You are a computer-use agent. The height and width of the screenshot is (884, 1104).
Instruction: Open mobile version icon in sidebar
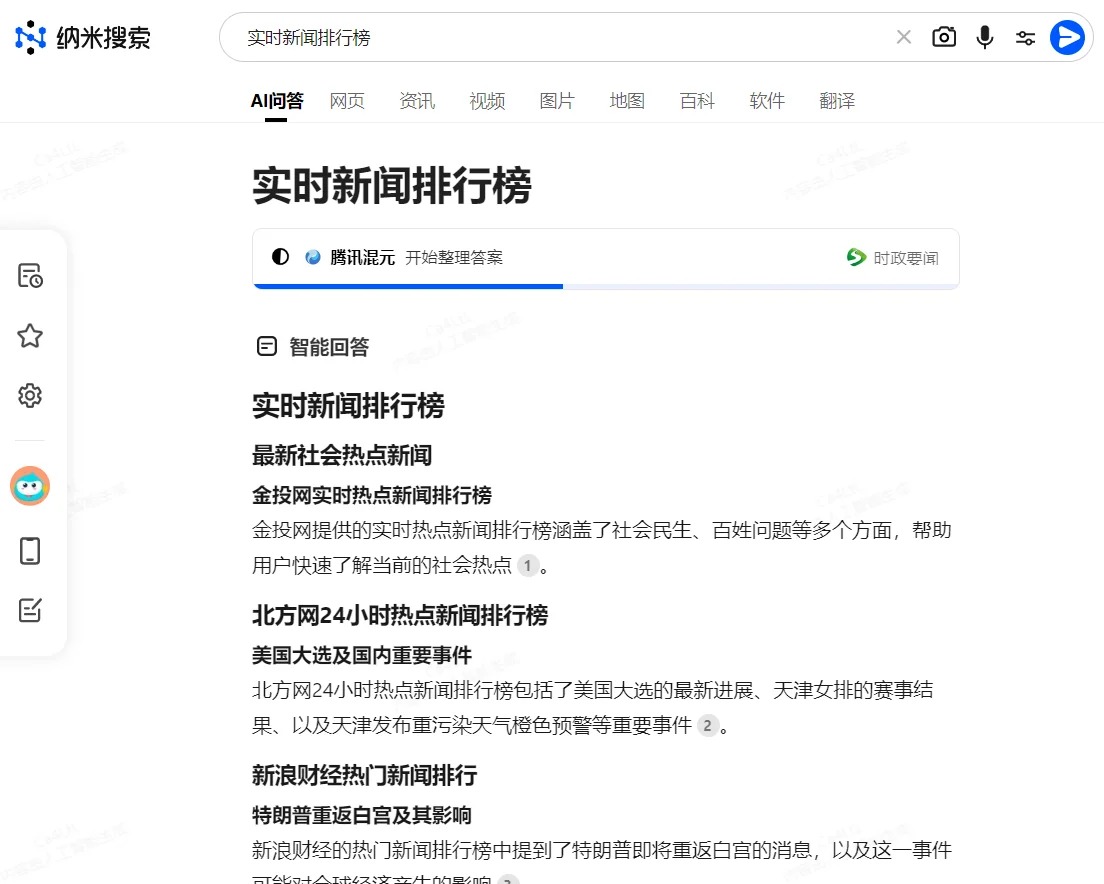click(29, 550)
